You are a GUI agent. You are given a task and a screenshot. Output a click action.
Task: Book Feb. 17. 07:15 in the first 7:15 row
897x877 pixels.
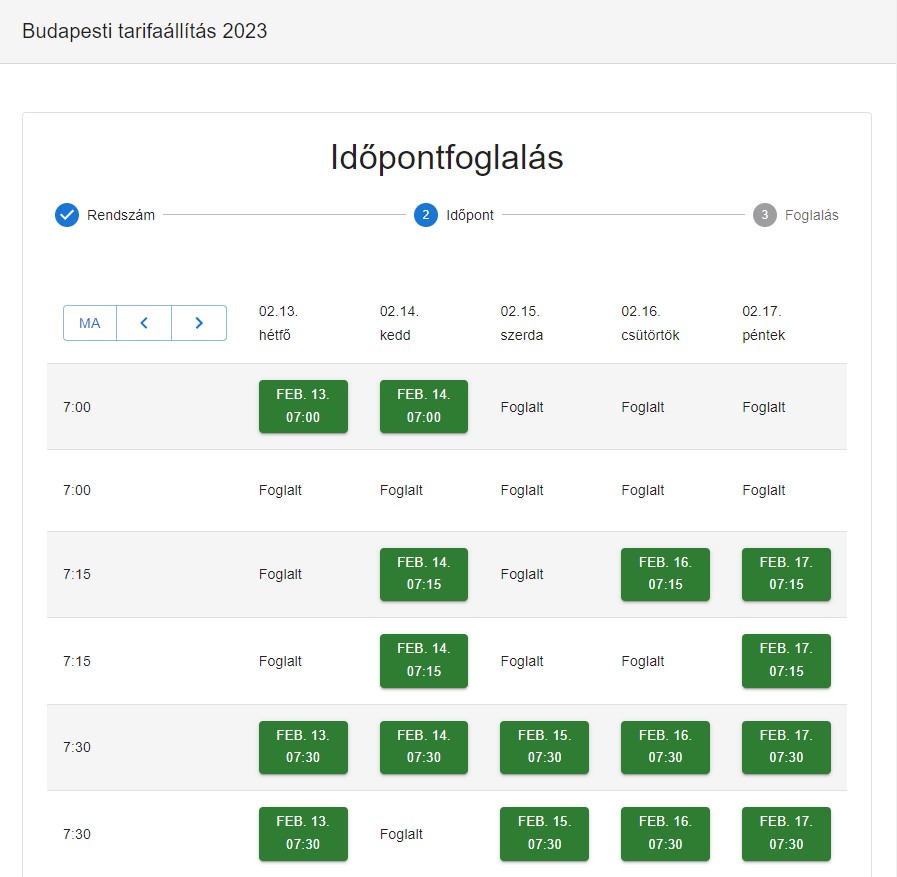click(x=786, y=574)
